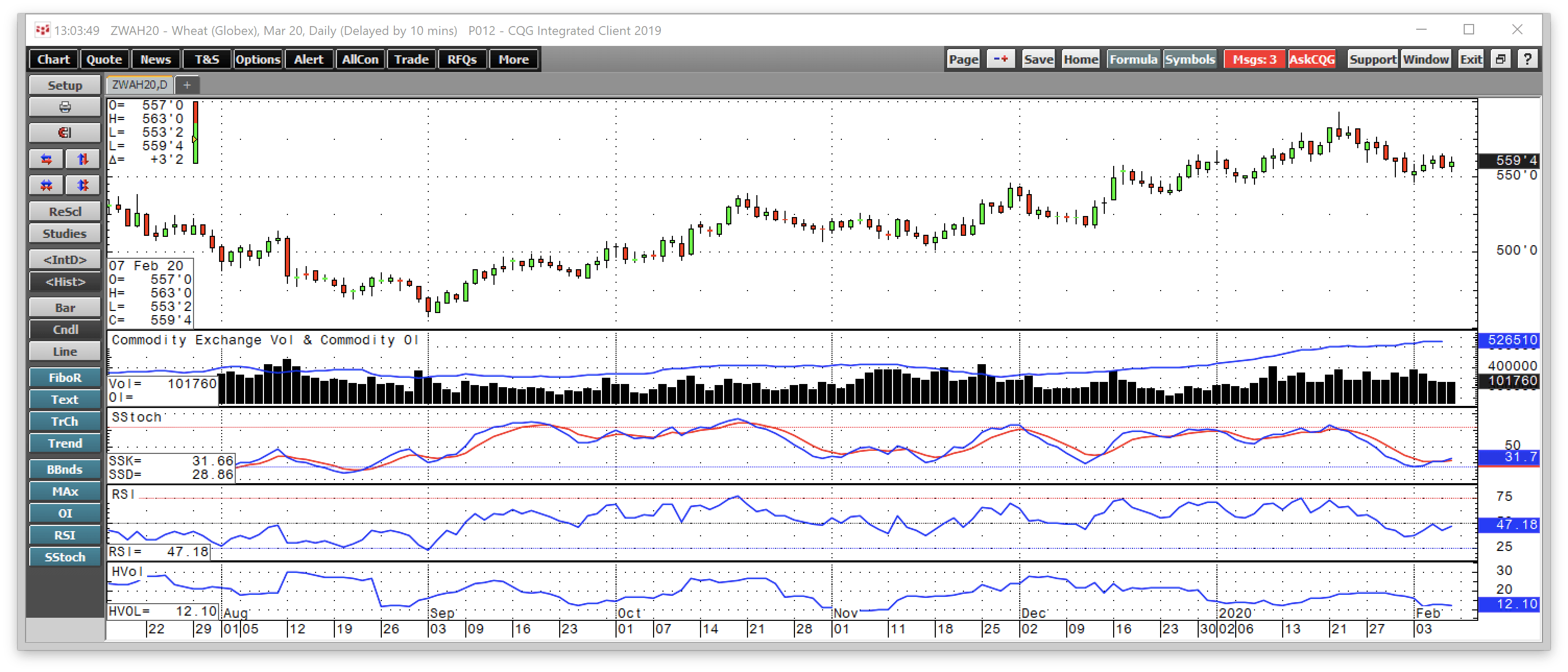Select the Hist historical interval button
This screenshot has width=1568, height=672.
coord(65,282)
